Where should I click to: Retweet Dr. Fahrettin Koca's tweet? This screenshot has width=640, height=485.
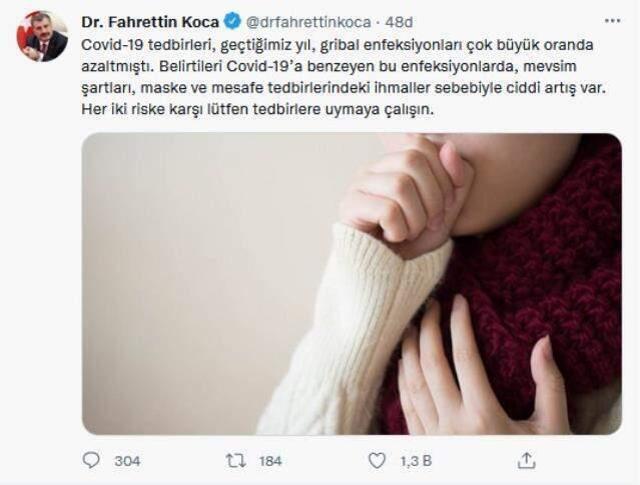235,460
